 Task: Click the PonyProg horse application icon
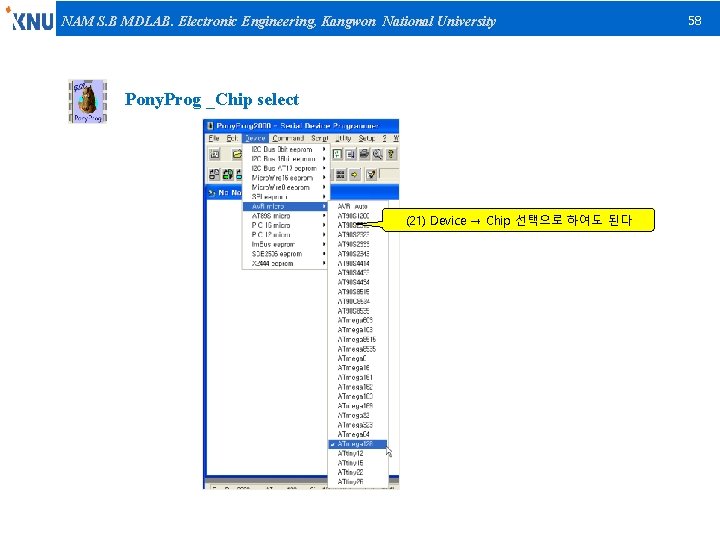click(87, 101)
